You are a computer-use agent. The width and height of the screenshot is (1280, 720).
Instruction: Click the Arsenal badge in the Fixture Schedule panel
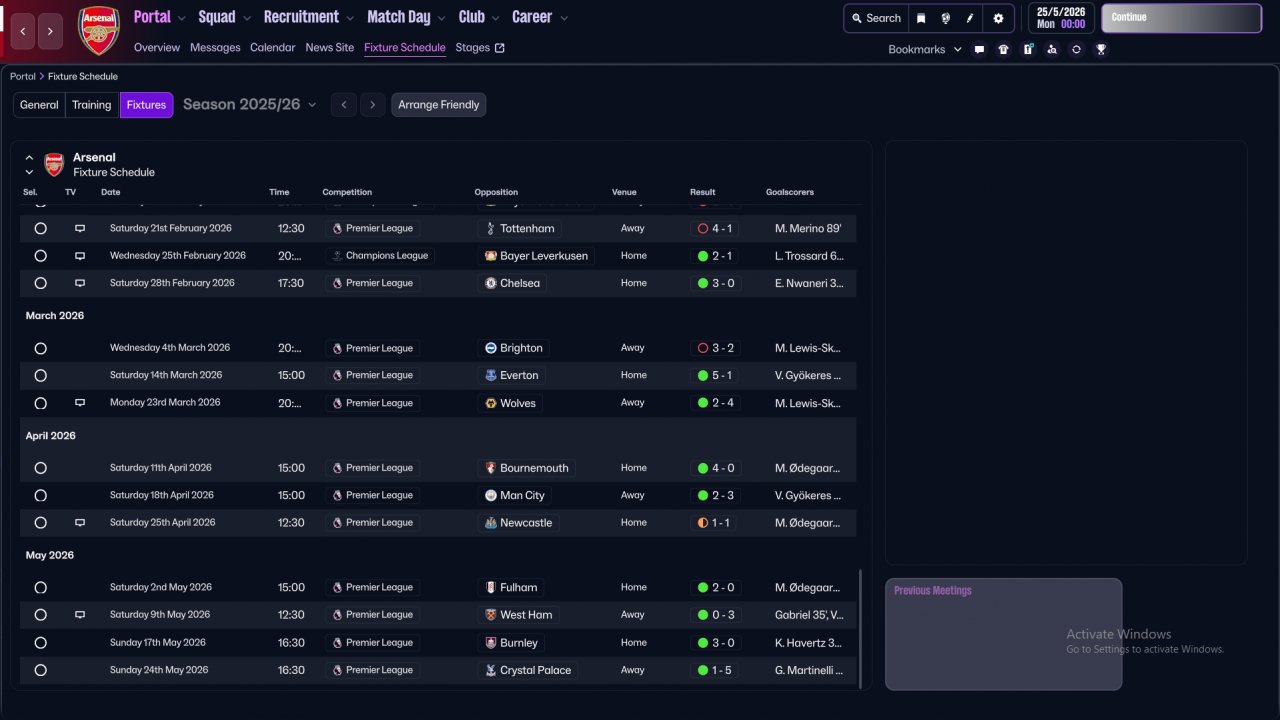click(54, 164)
